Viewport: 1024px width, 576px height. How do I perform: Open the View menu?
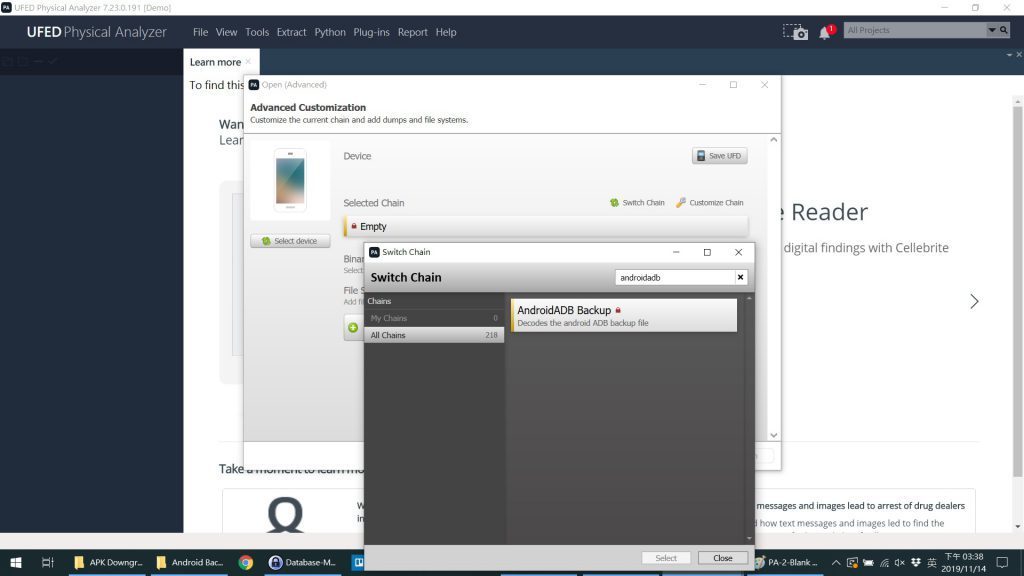tap(227, 32)
